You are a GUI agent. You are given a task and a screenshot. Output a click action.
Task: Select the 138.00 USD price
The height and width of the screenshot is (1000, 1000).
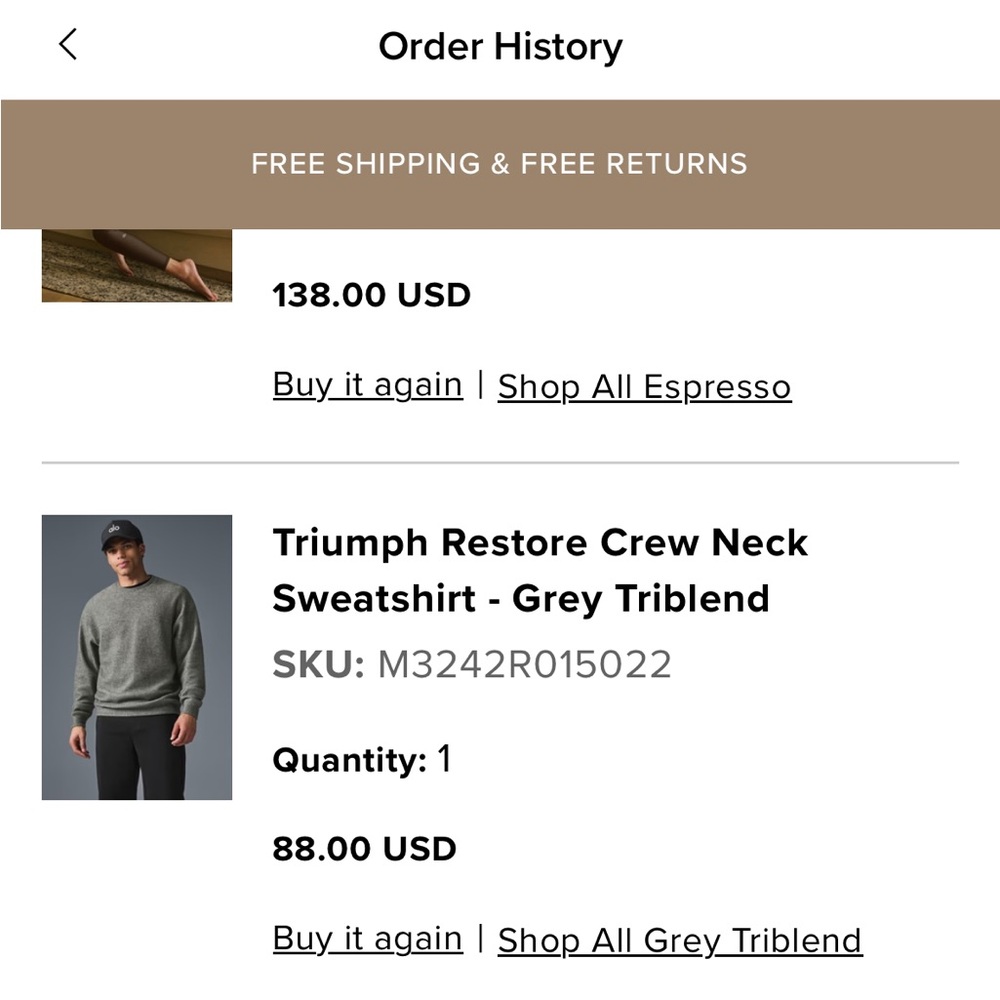[x=370, y=294]
